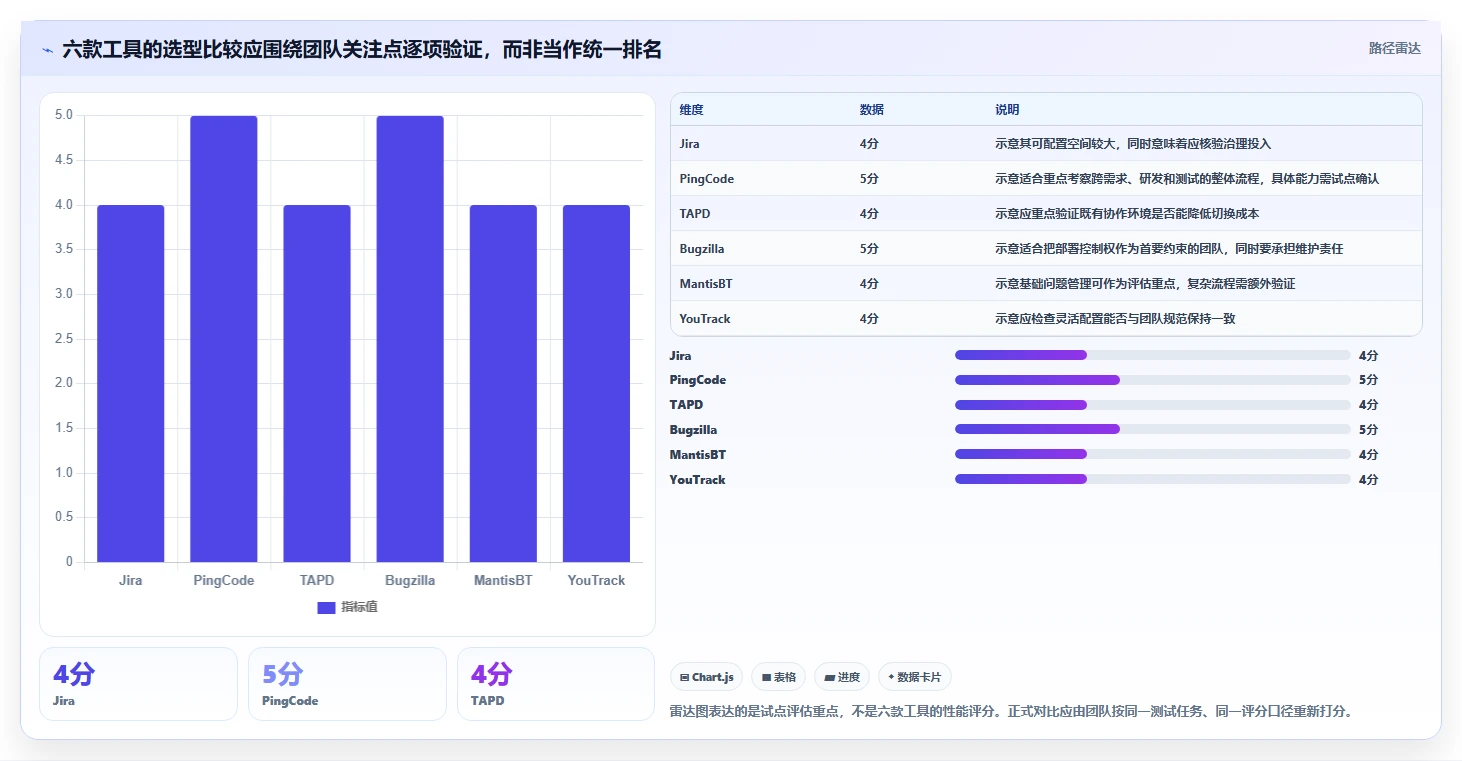This screenshot has width=1462, height=761.
Task: Click the 5分 value beside the PingCode progress bar
Action: tap(1368, 380)
